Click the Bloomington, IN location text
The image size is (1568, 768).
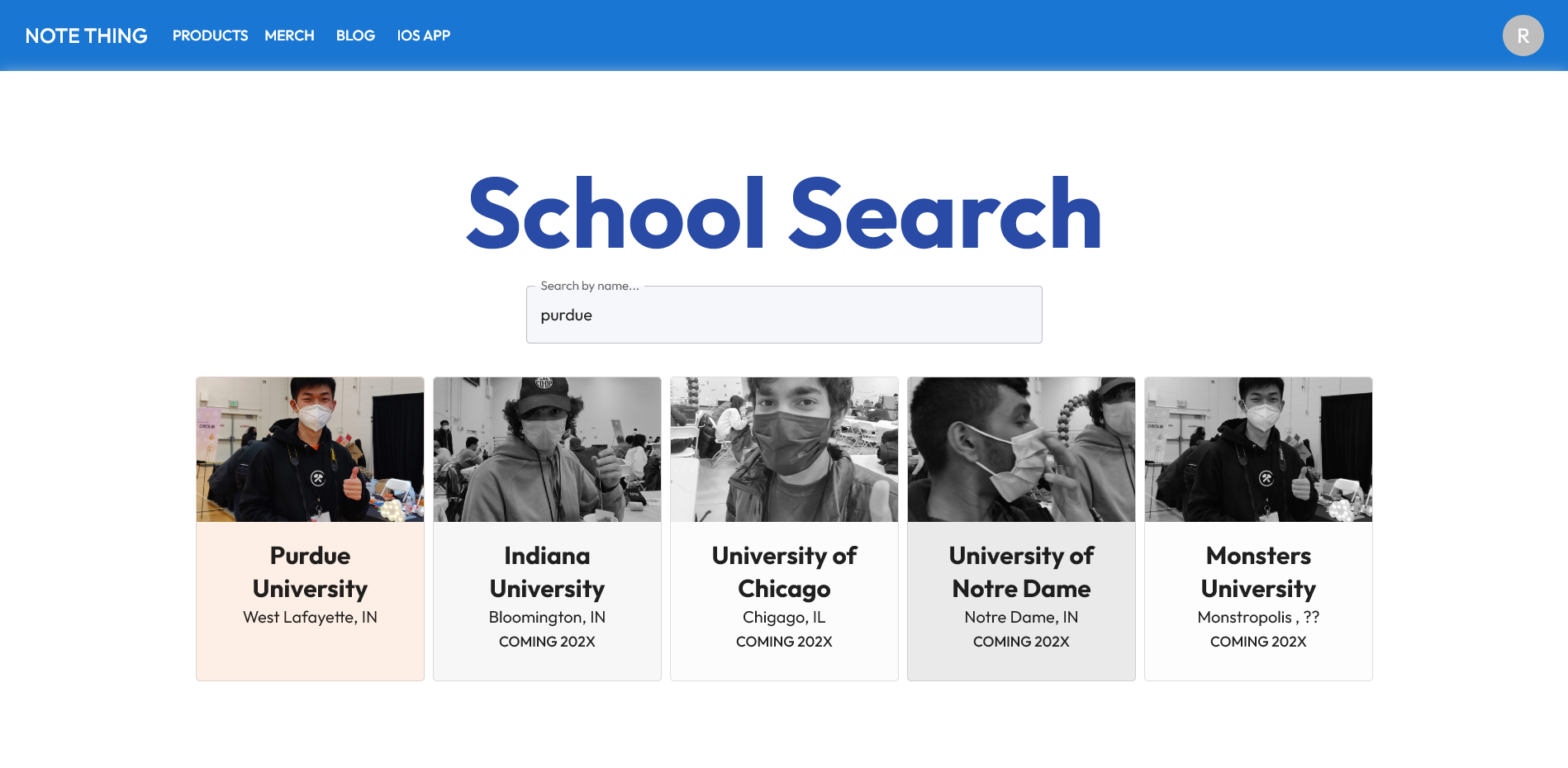click(547, 617)
